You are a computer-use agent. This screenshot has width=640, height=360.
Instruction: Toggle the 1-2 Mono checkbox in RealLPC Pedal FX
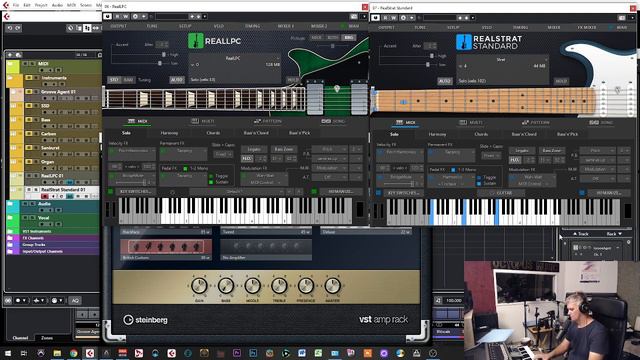pos(186,168)
